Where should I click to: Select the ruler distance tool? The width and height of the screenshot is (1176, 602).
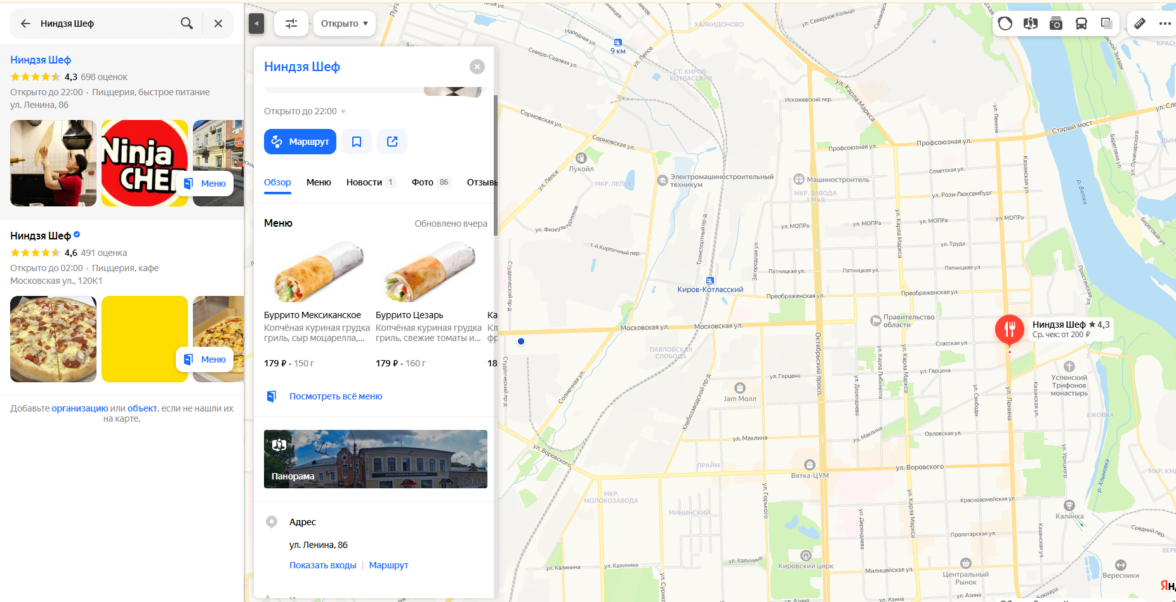(x=1139, y=23)
